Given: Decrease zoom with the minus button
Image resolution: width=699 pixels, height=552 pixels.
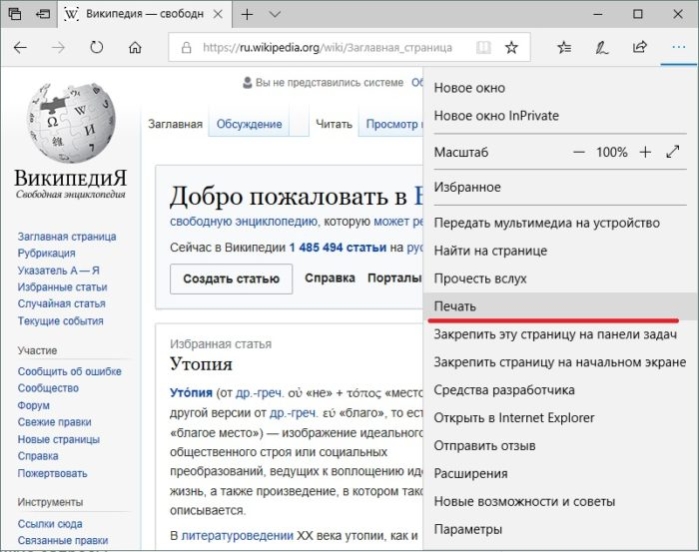Looking at the screenshot, I should [x=579, y=152].
